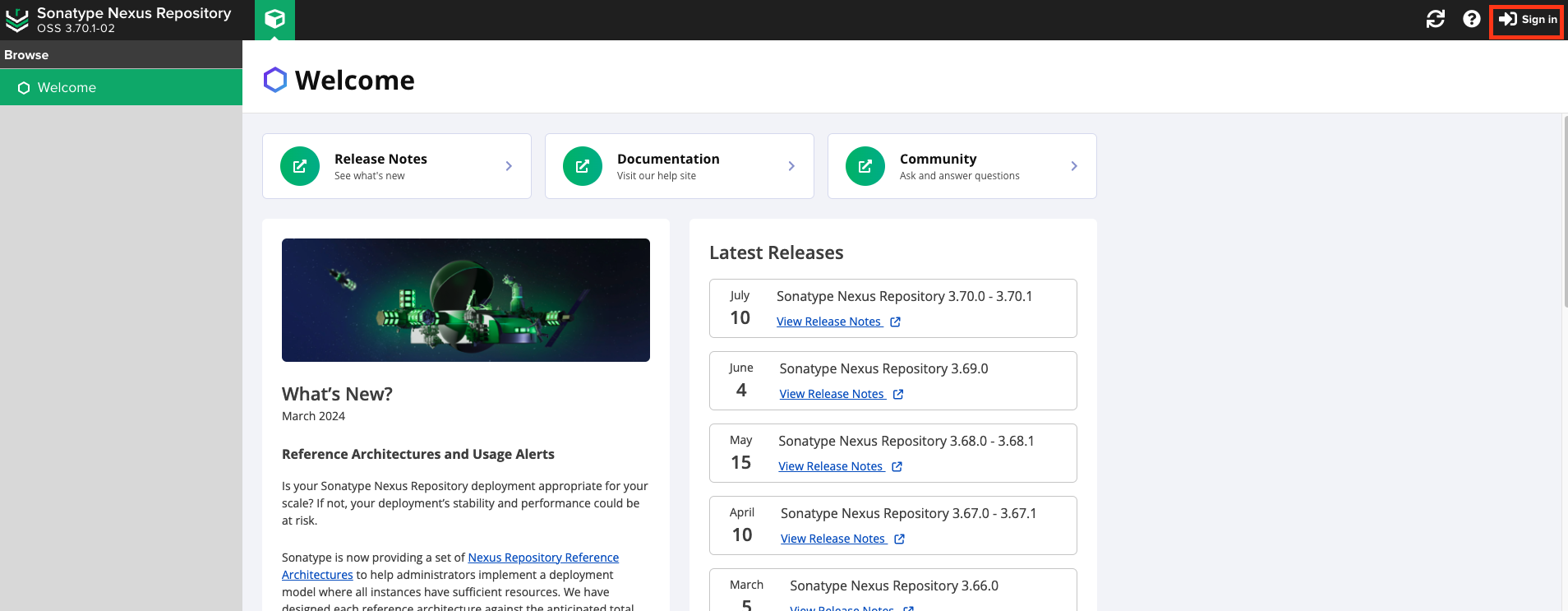1568x611 pixels.
Task: Open the Community card
Action: [962, 166]
